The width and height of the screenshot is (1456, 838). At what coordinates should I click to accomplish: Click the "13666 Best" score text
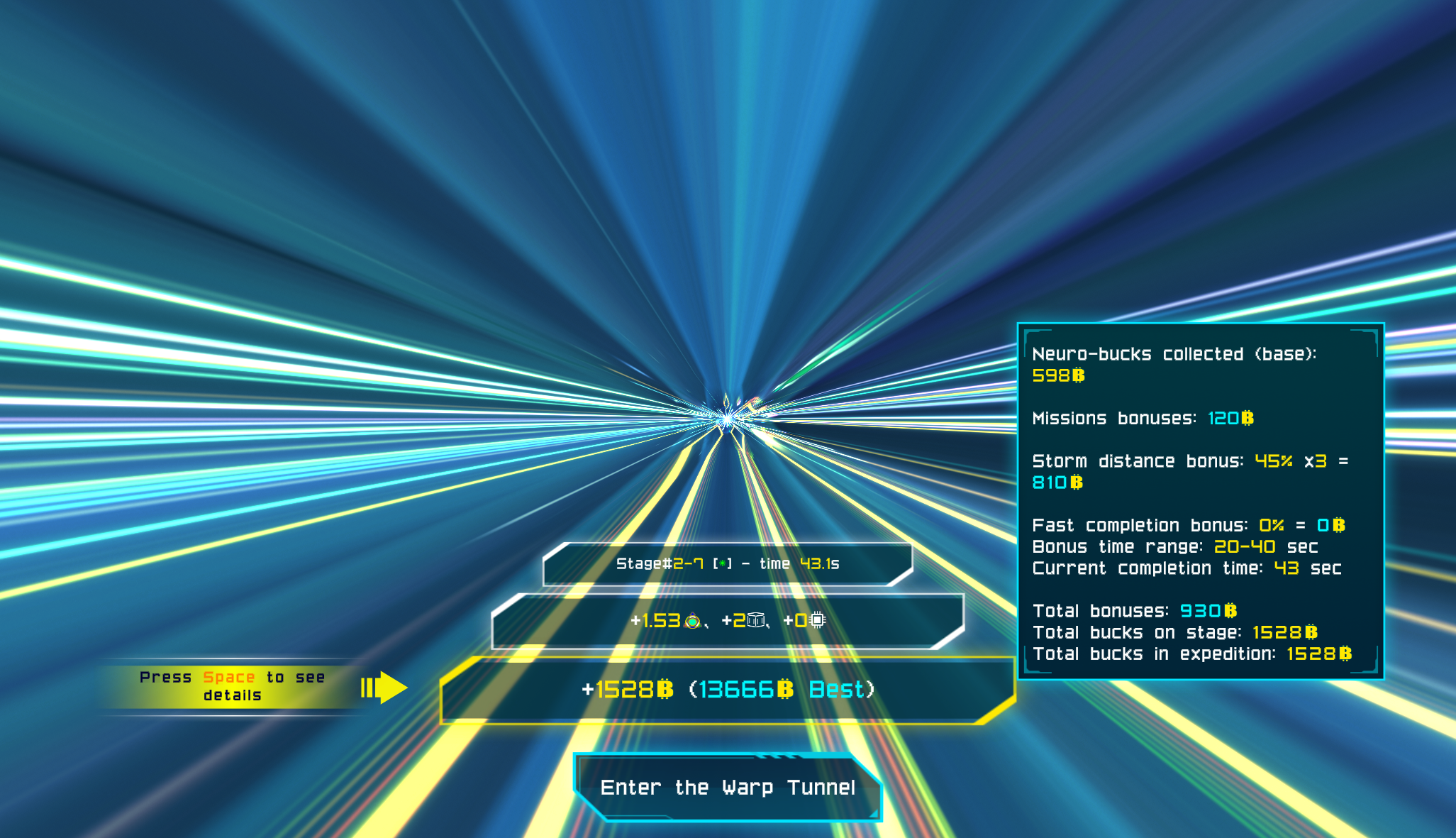[x=782, y=690]
